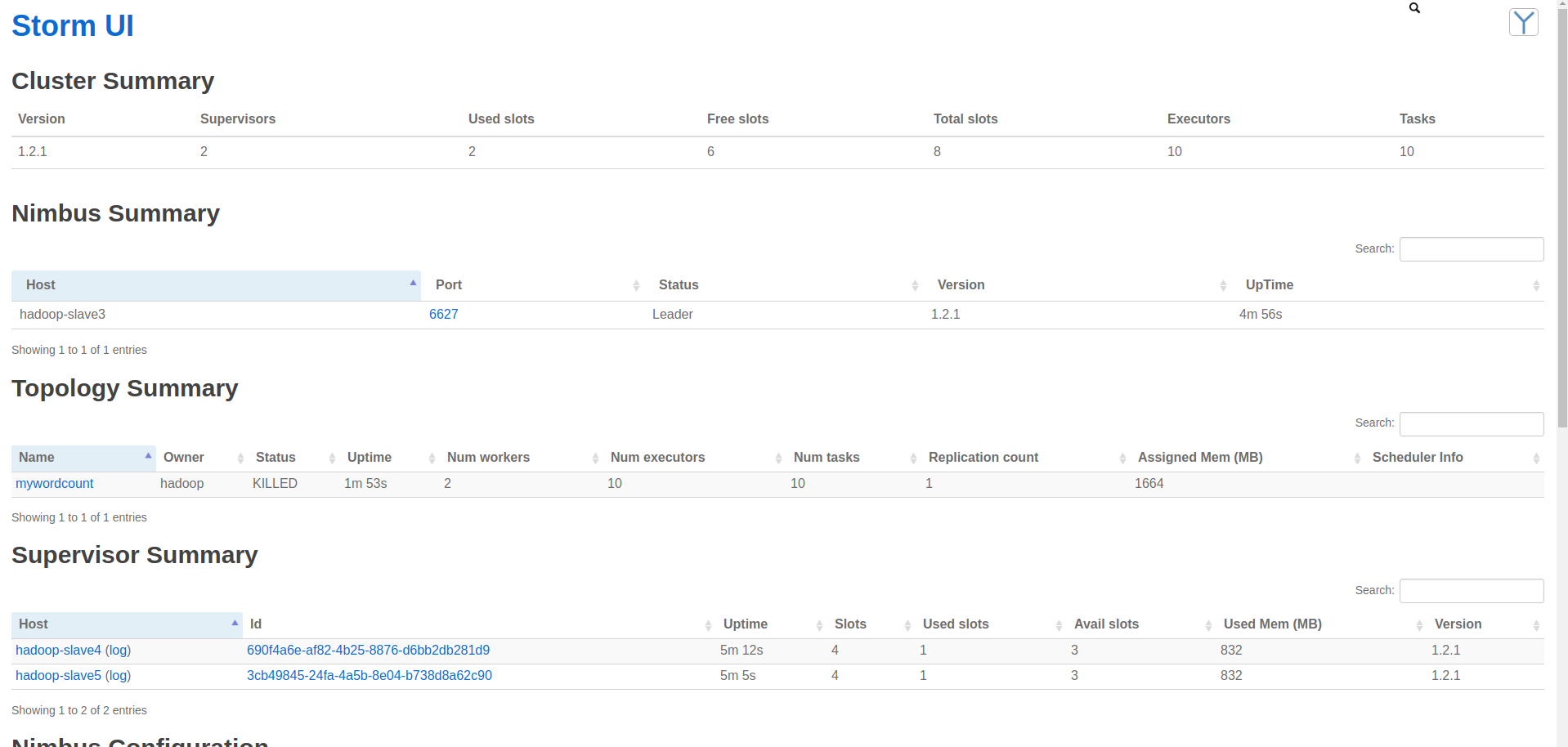Viewport: 1568px width, 747px height.
Task: Sort supervisors by Slots column
Action: click(x=871, y=624)
